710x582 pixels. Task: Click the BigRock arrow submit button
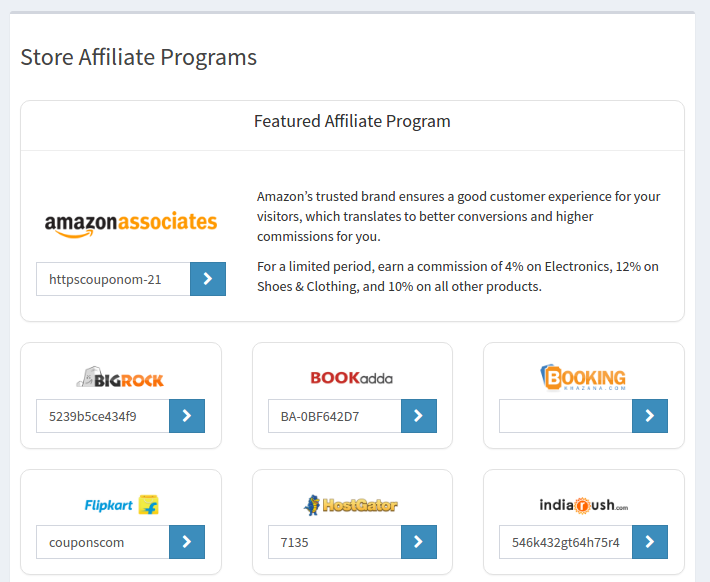click(187, 416)
